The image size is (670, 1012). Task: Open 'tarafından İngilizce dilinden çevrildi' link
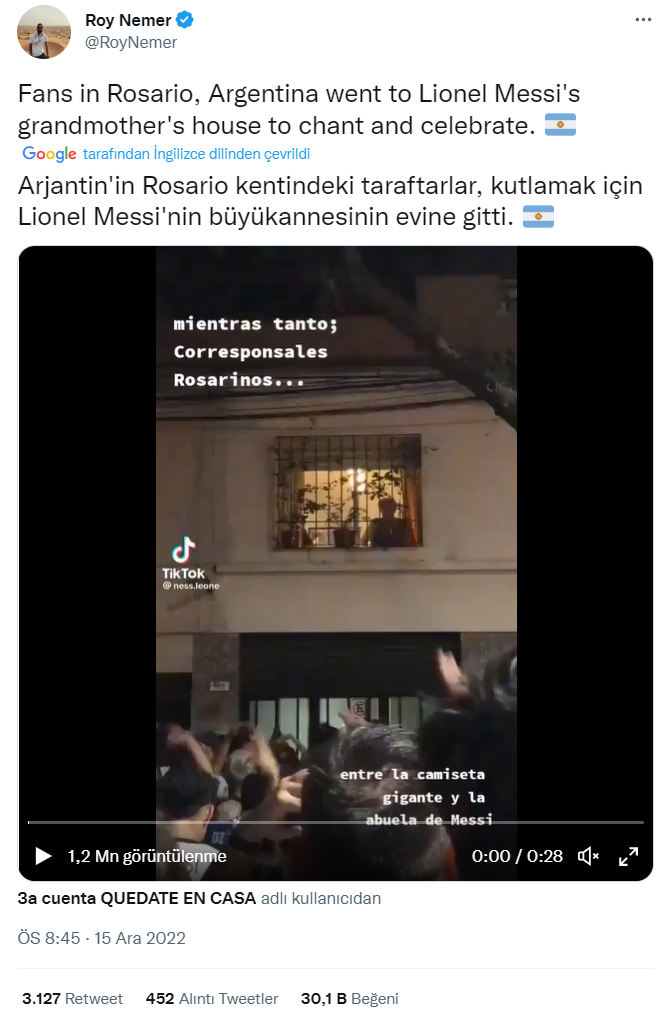pyautogui.click(x=196, y=154)
